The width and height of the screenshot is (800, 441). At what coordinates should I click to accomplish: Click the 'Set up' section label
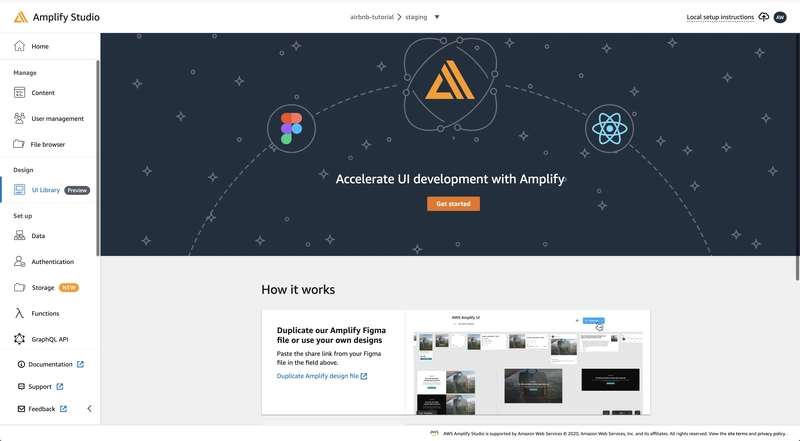[x=22, y=215]
